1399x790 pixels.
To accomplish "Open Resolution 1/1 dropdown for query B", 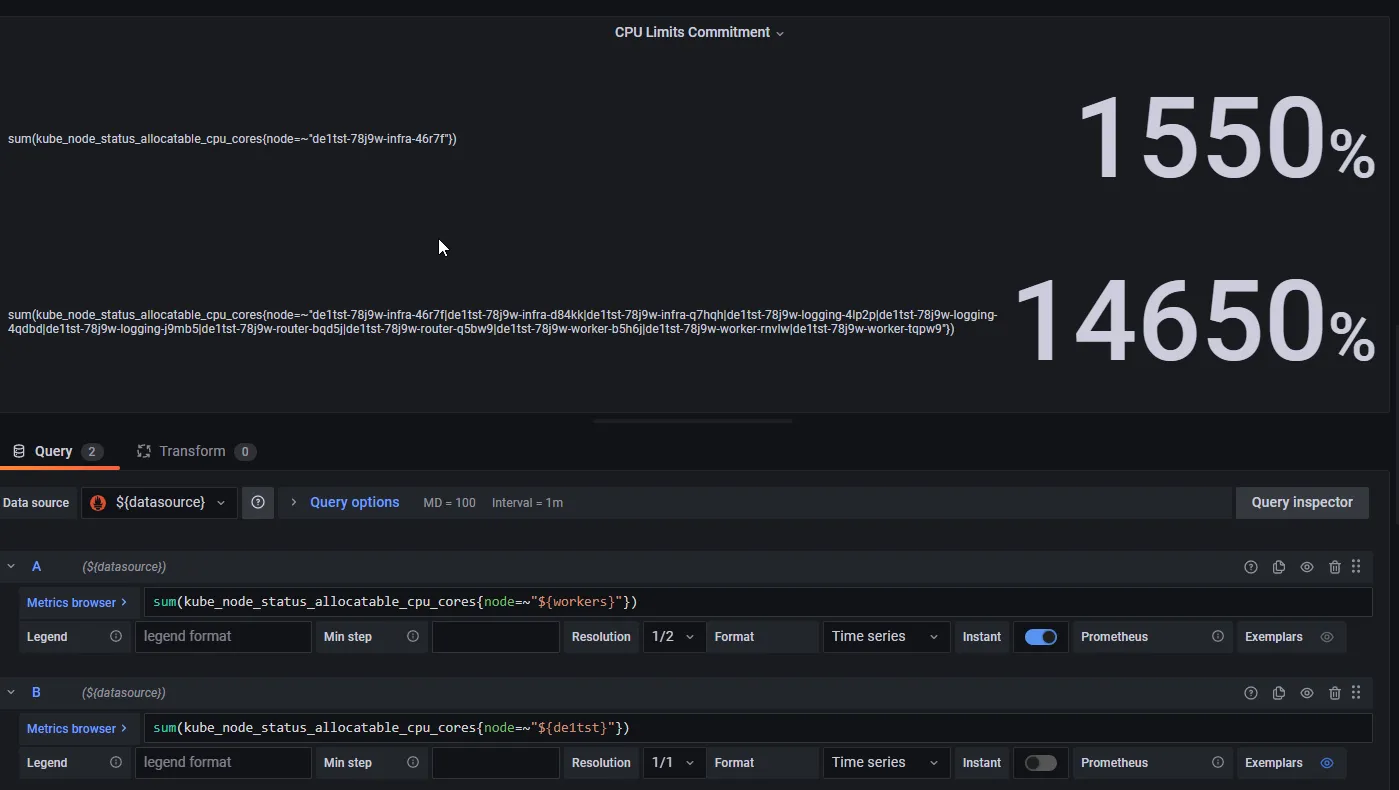I will [674, 763].
